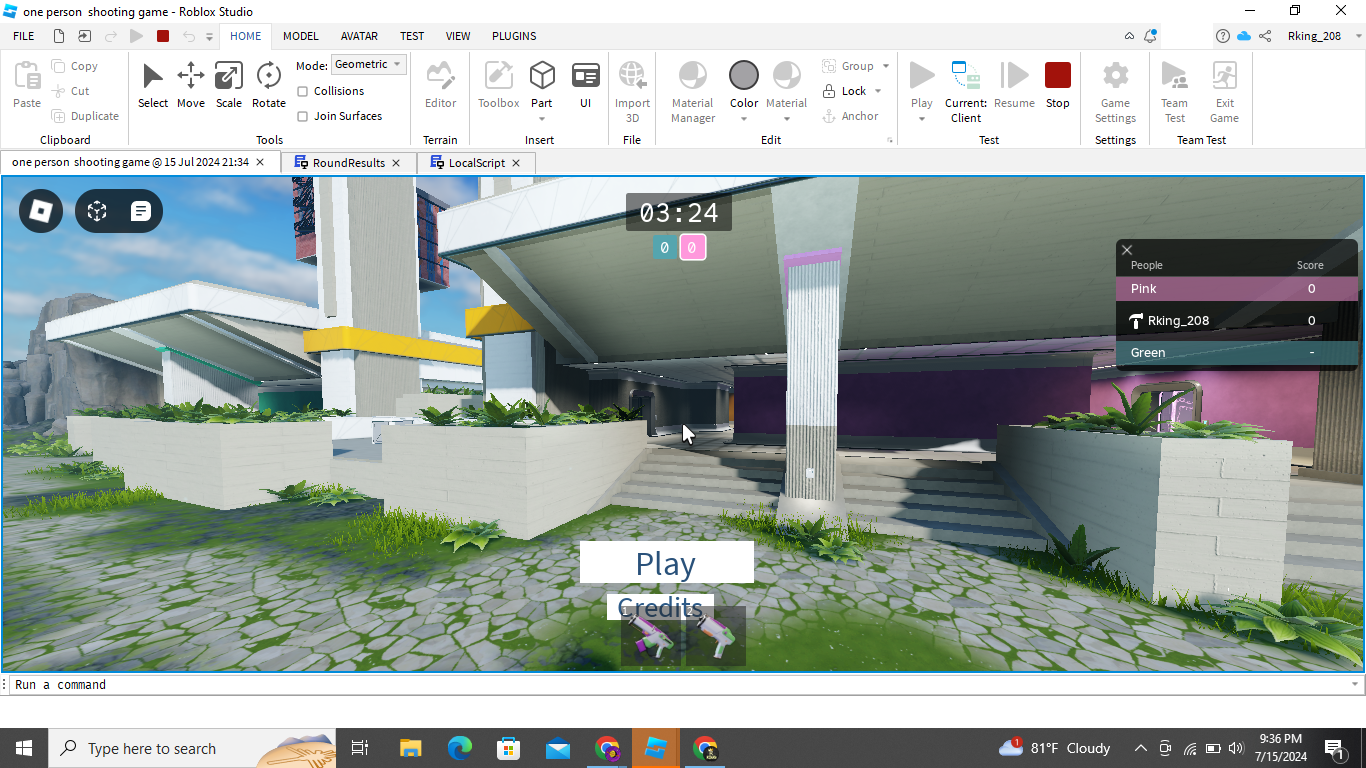Open File Explorer from taskbar

coord(410,748)
